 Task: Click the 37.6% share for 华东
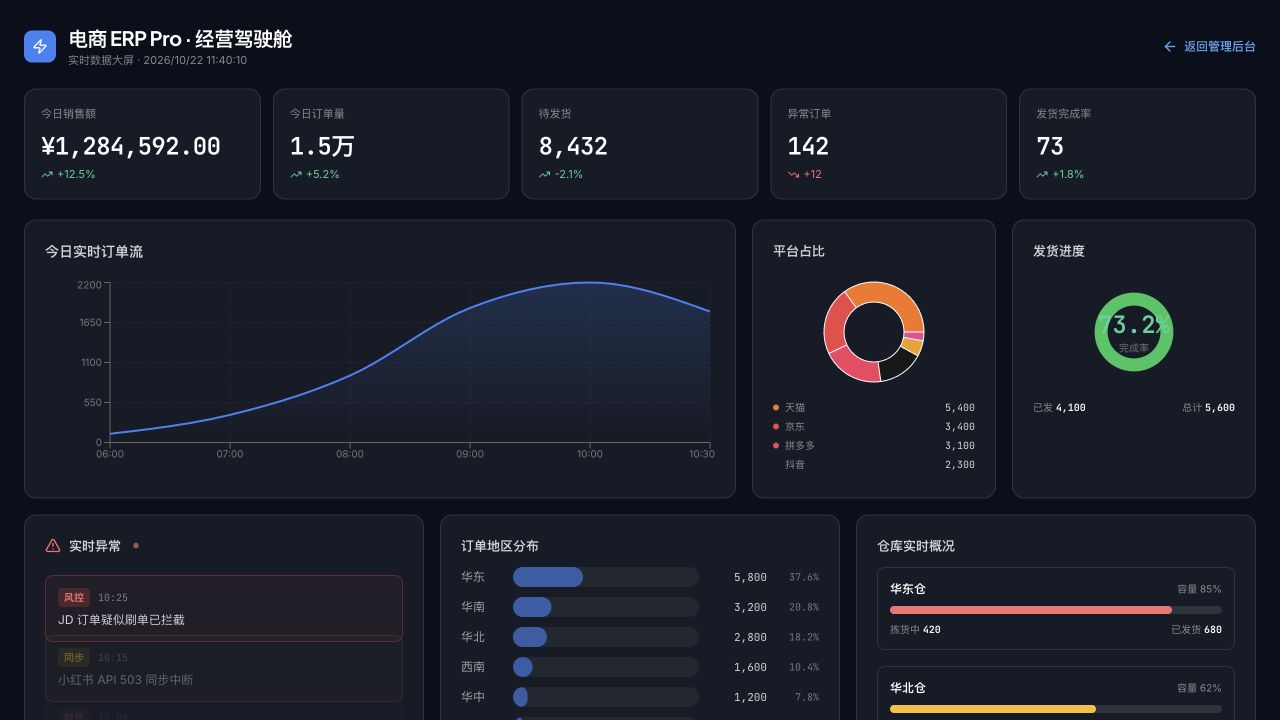pos(804,577)
